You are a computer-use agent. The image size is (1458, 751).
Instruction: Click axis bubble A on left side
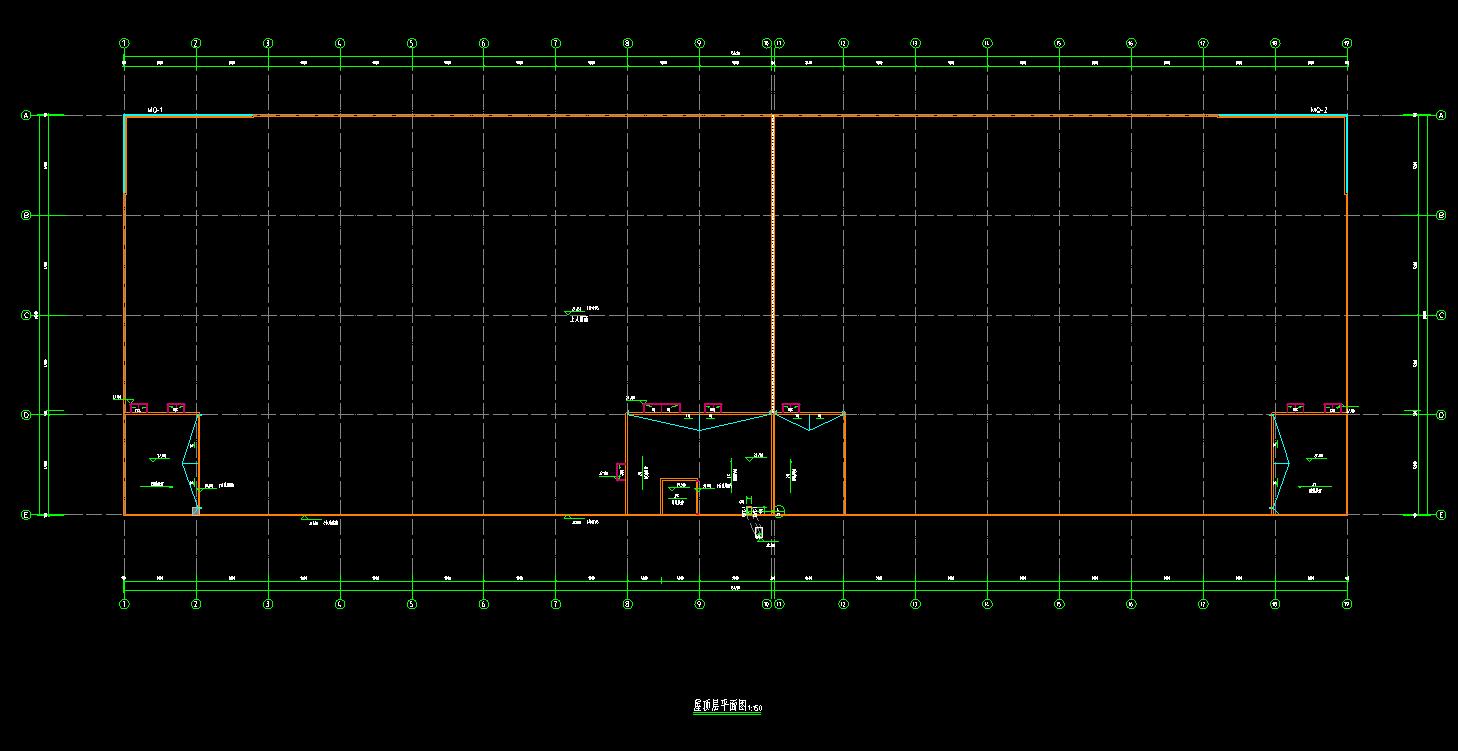(x=26, y=115)
